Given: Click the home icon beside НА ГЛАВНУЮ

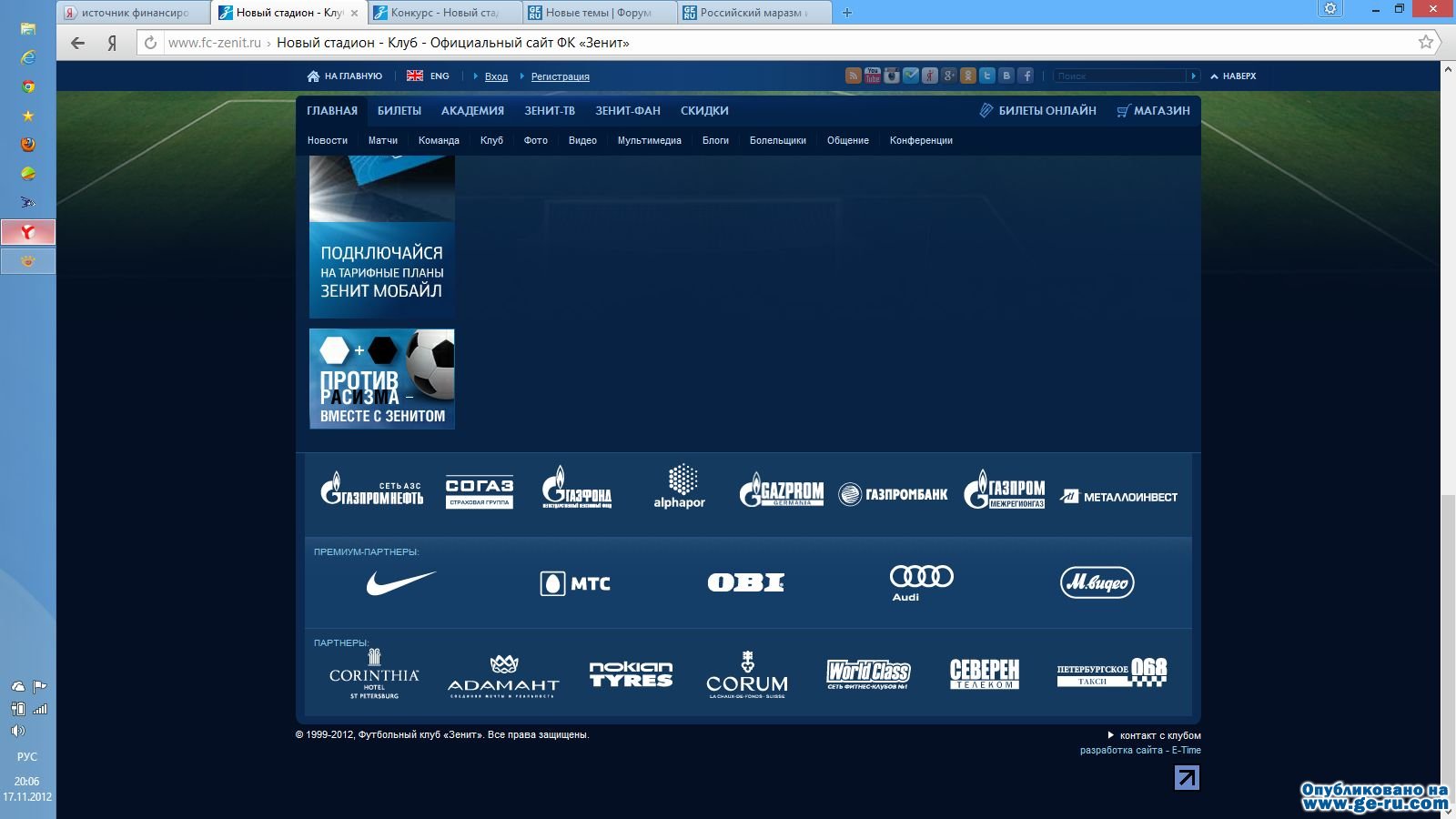Looking at the screenshot, I should coord(313,76).
